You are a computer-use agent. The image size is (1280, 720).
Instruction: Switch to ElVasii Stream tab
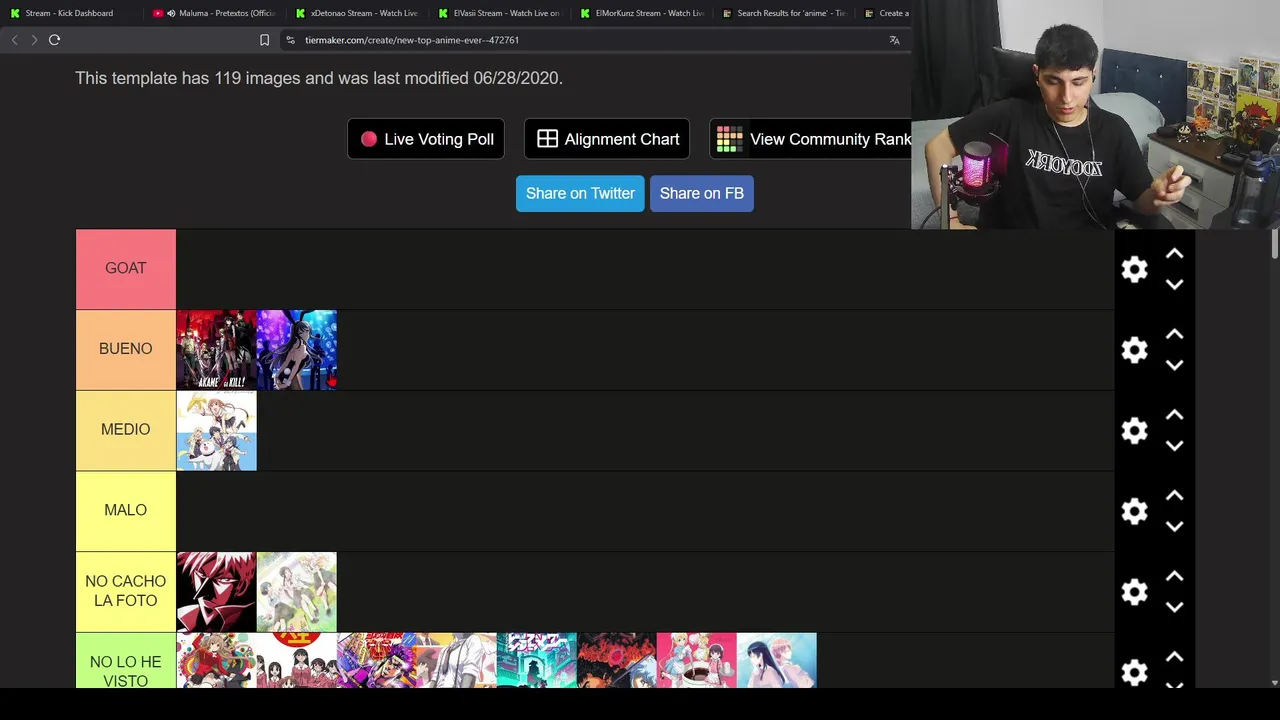point(500,13)
